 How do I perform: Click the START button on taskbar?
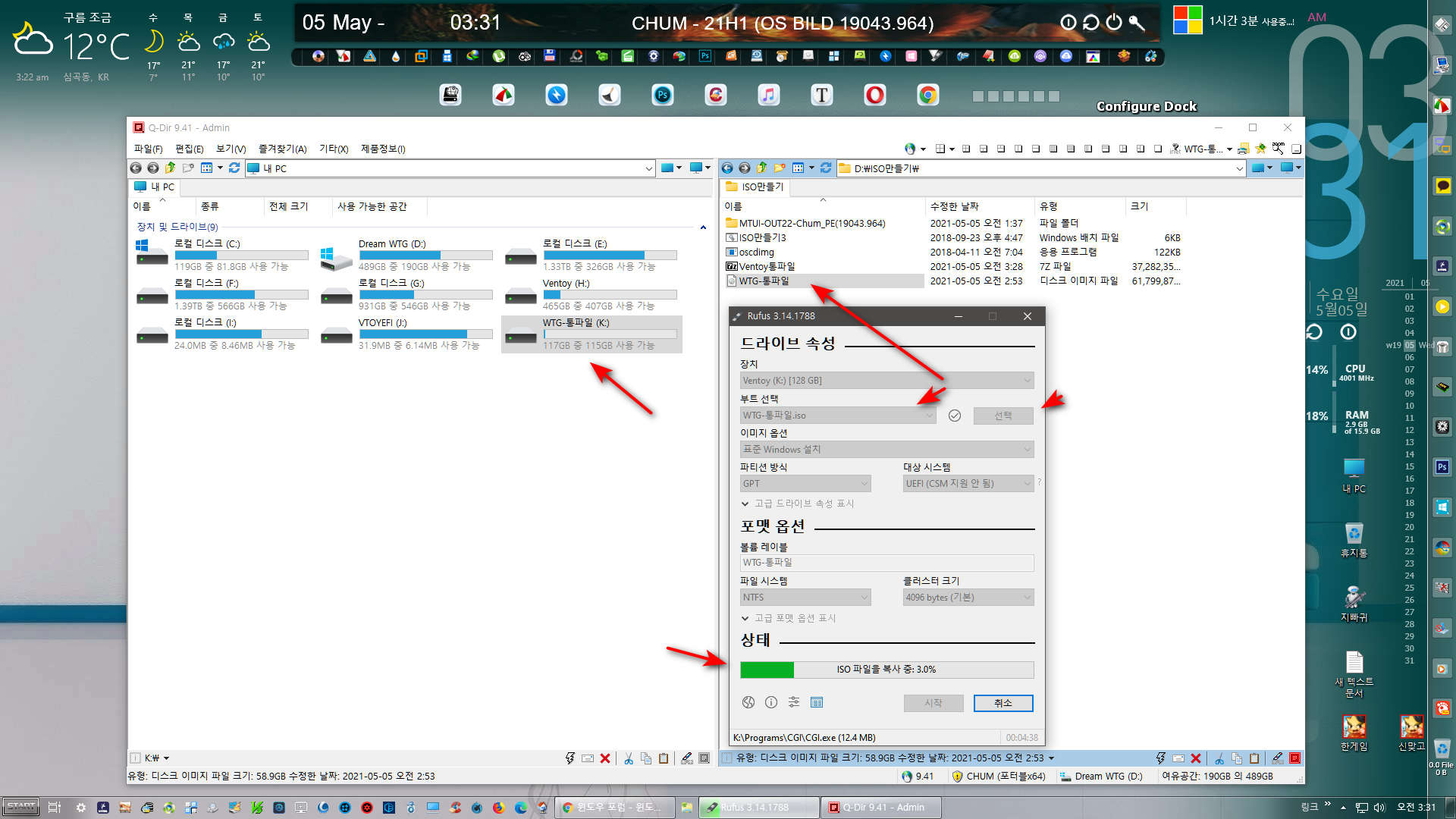pos(21,807)
